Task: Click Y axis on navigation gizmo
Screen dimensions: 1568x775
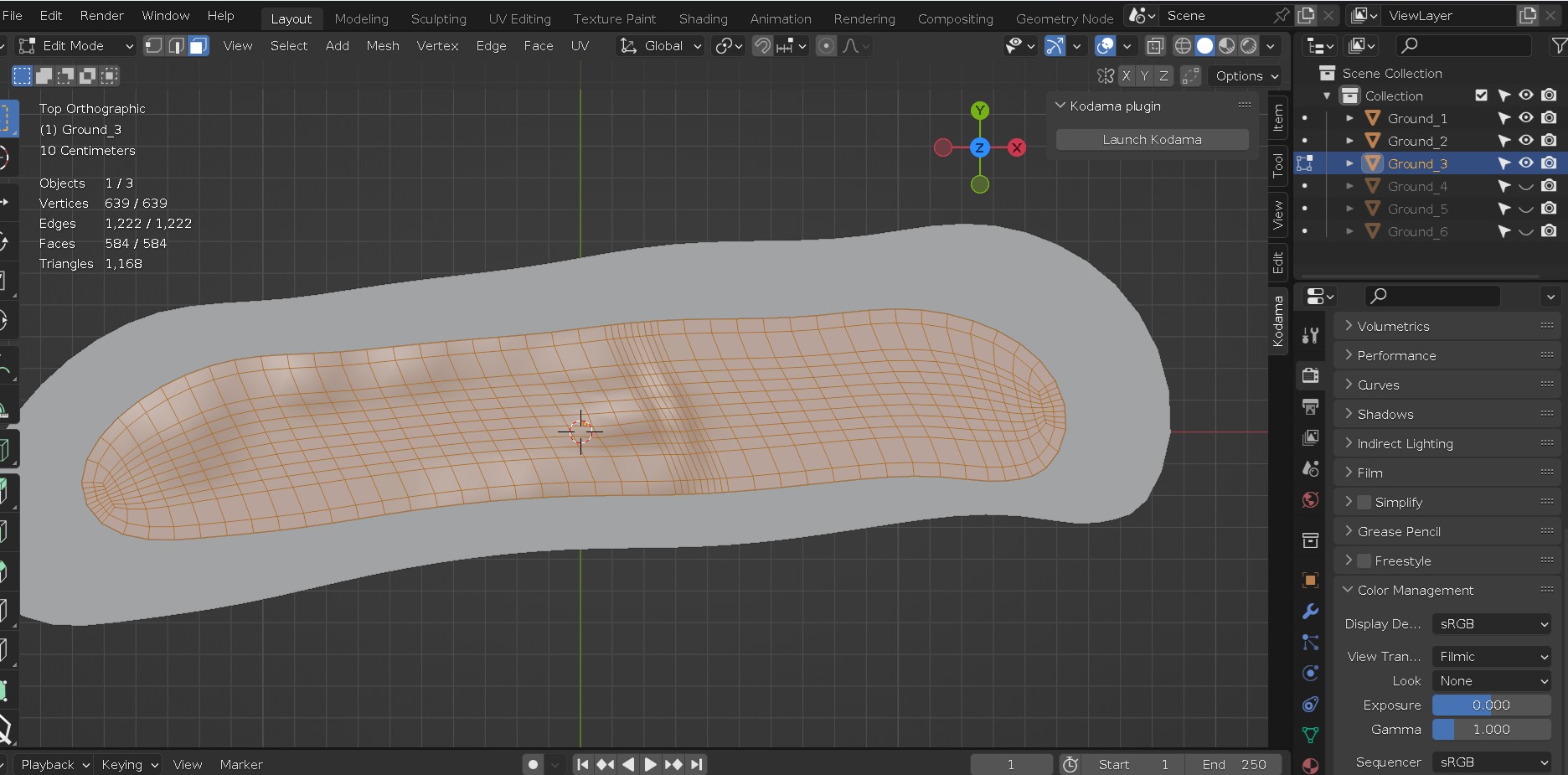Action: click(980, 111)
